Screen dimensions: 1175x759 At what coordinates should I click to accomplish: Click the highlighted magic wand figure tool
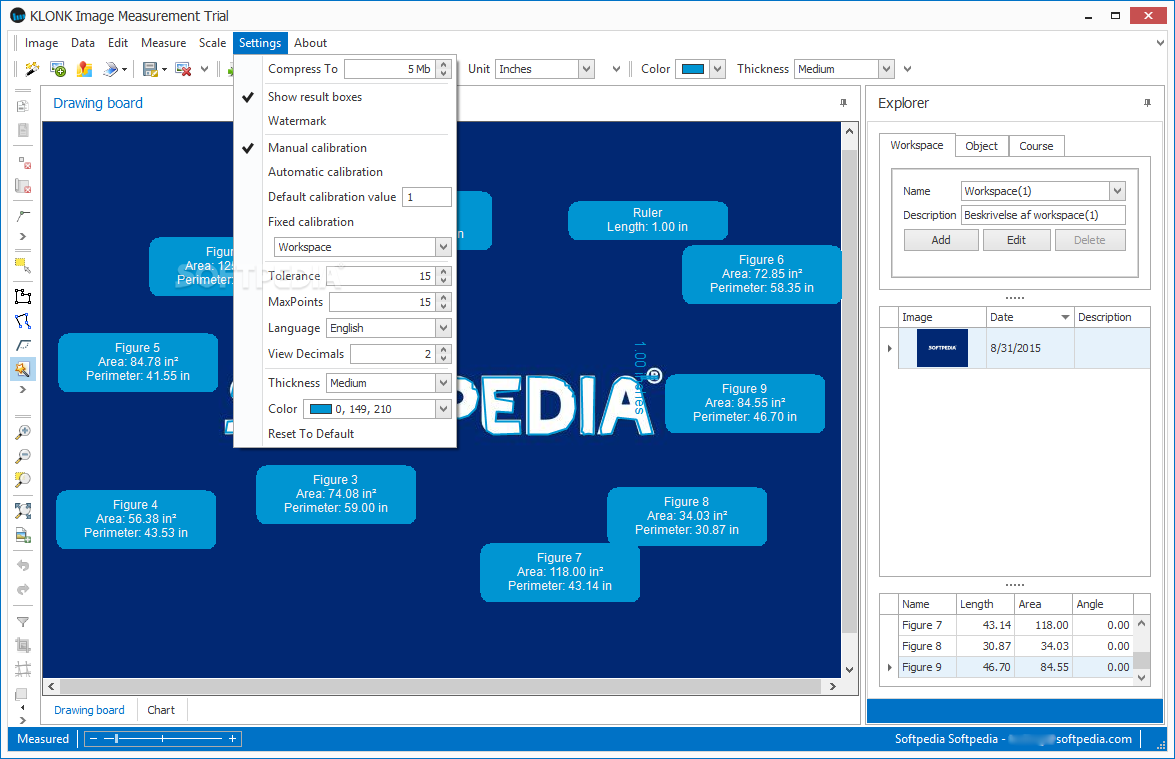22,369
